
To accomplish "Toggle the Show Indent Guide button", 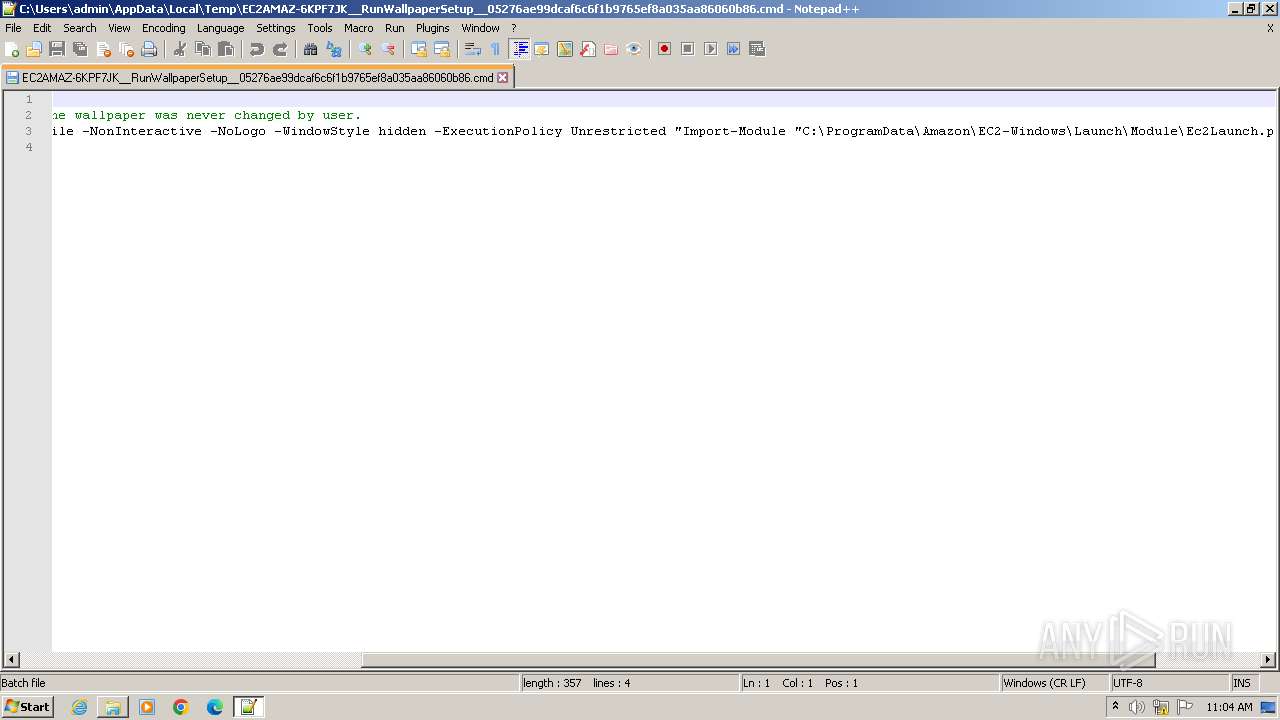I will (519, 49).
